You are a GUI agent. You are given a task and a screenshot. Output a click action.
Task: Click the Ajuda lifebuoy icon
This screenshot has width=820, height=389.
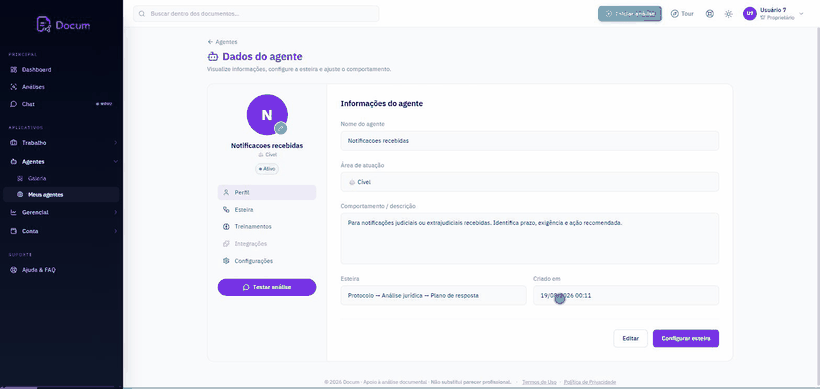[14, 270]
